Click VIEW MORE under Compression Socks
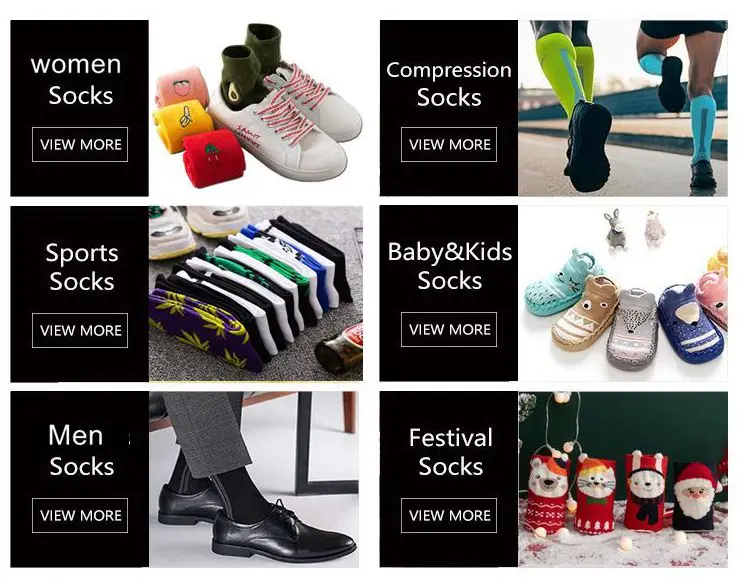The width and height of the screenshot is (739, 581). [x=449, y=144]
